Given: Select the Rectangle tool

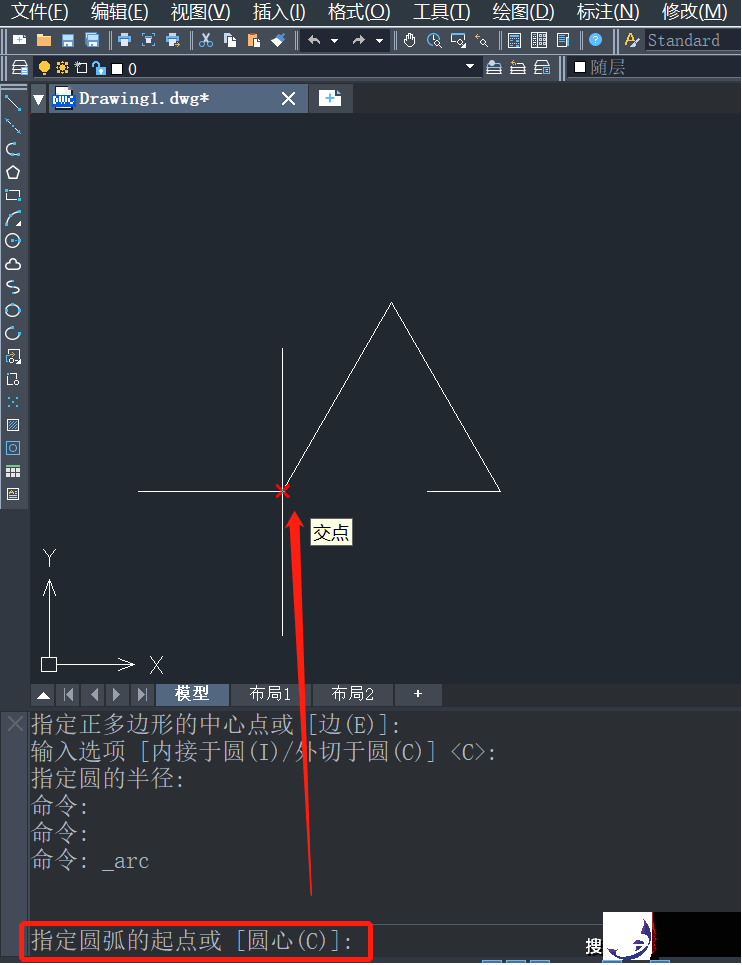Looking at the screenshot, I should (x=13, y=195).
